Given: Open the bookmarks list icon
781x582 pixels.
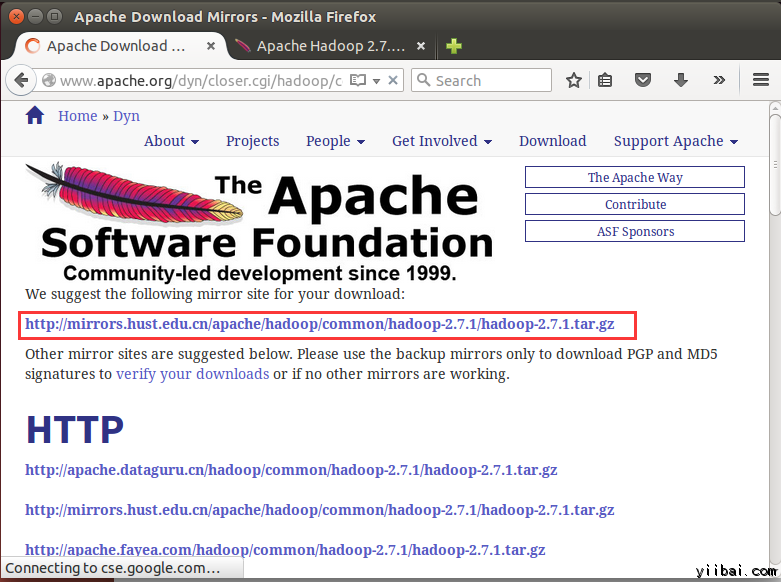Looking at the screenshot, I should click(606, 80).
